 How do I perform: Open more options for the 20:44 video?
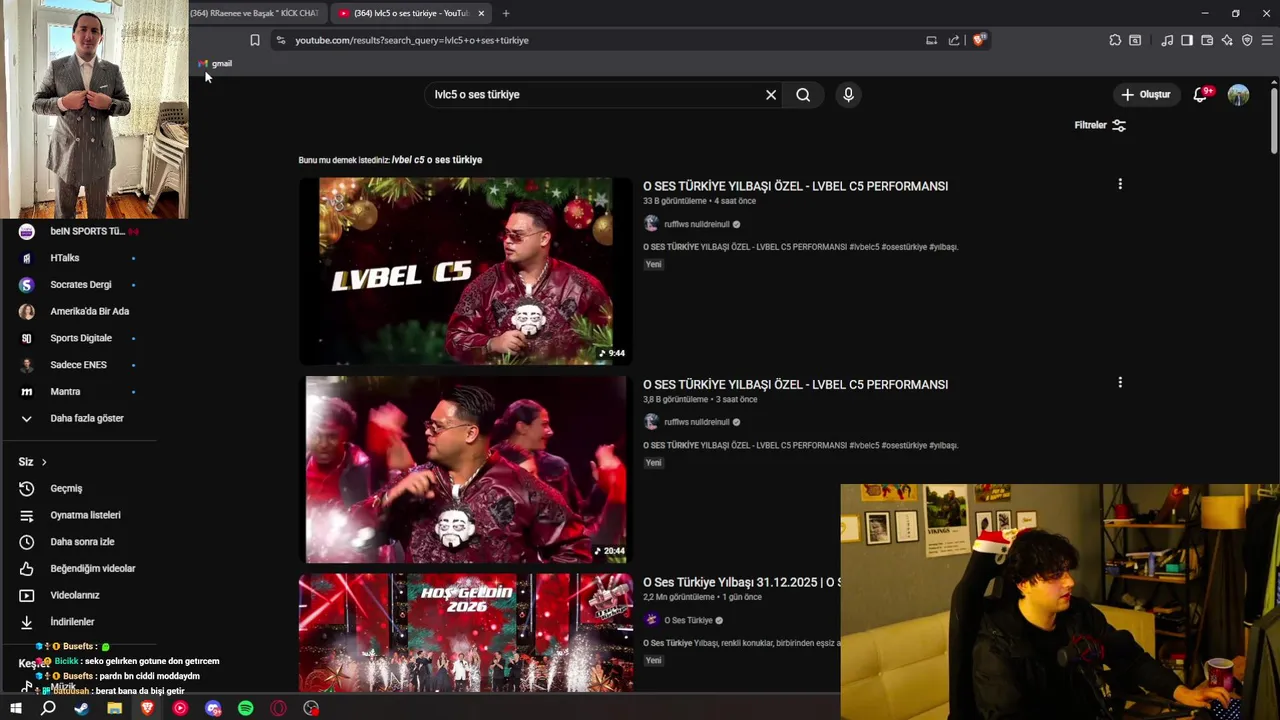coord(1120,382)
